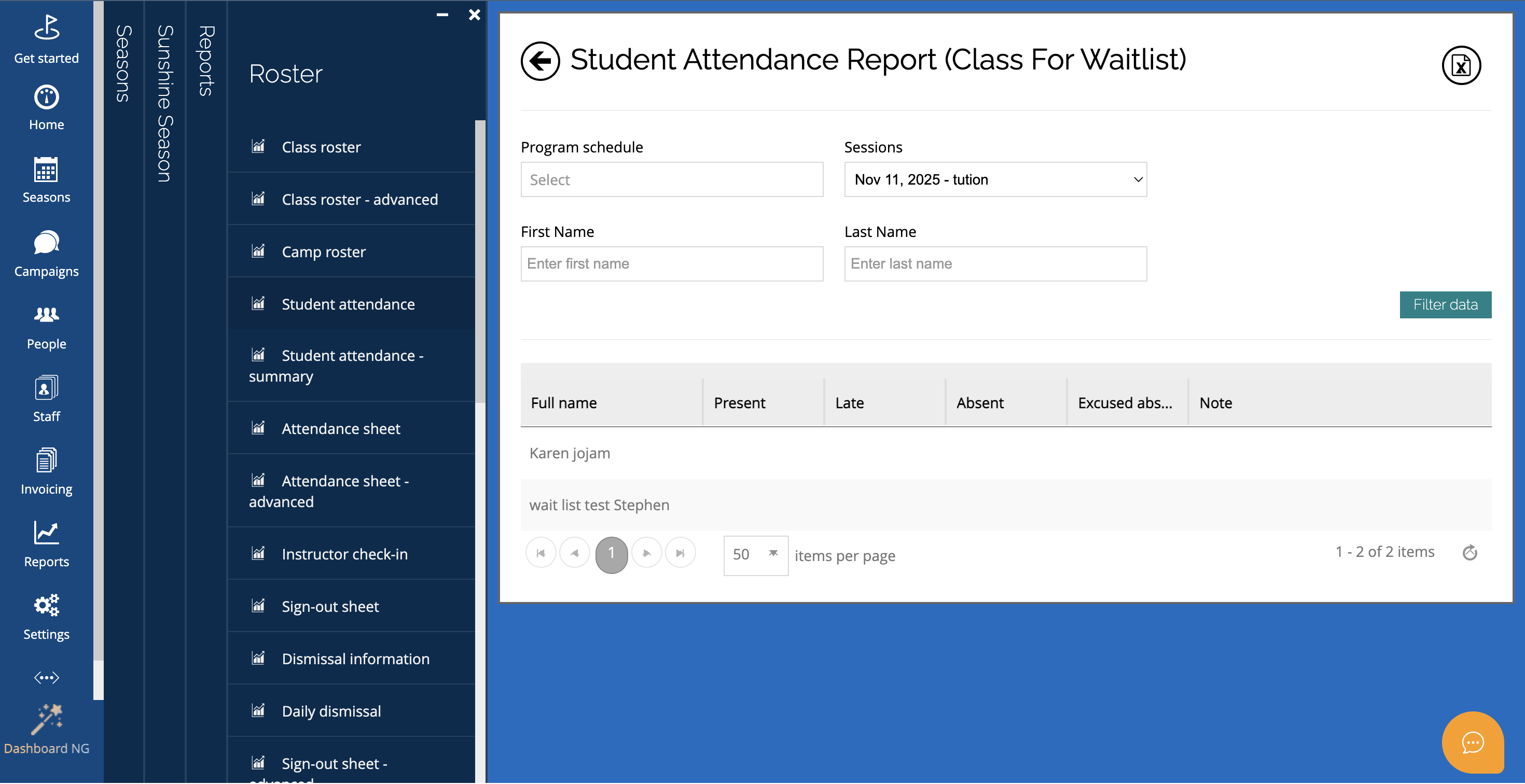Refresh the attendance table via the reload icon
Image resolution: width=1525 pixels, height=784 pixels.
point(1469,553)
